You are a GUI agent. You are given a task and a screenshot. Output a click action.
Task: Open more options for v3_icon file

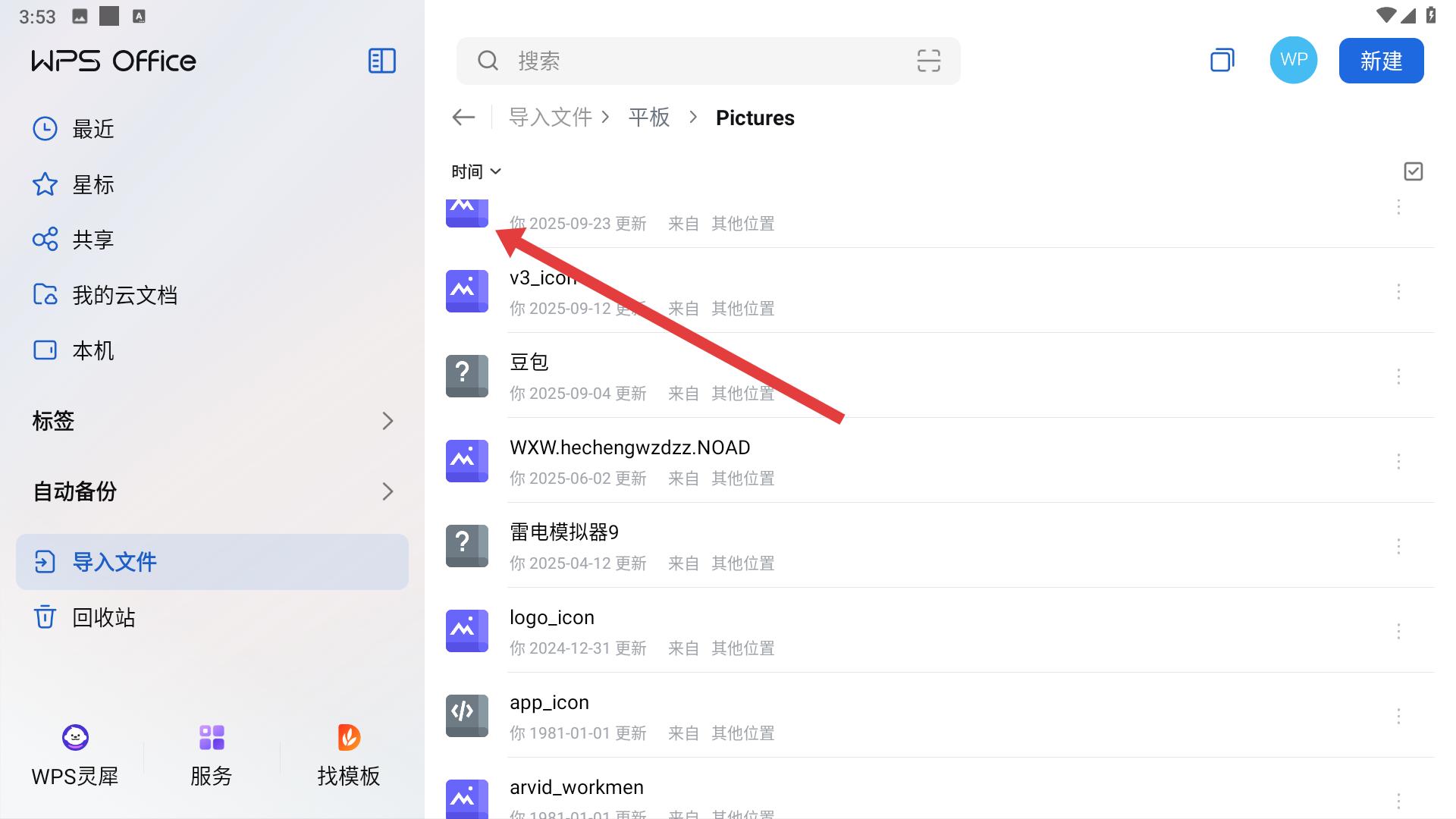click(1398, 292)
